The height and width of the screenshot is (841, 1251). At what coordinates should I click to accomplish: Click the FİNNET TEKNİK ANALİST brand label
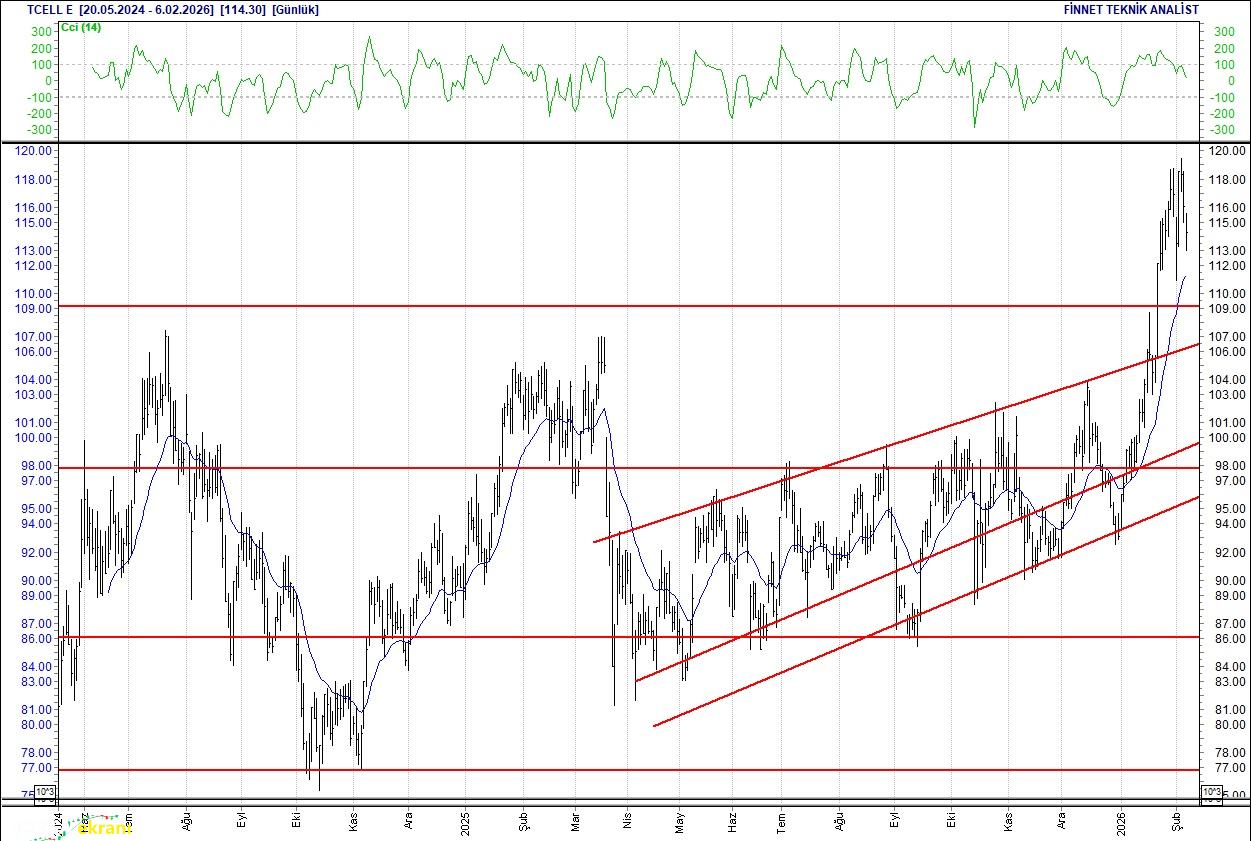coord(1131,9)
